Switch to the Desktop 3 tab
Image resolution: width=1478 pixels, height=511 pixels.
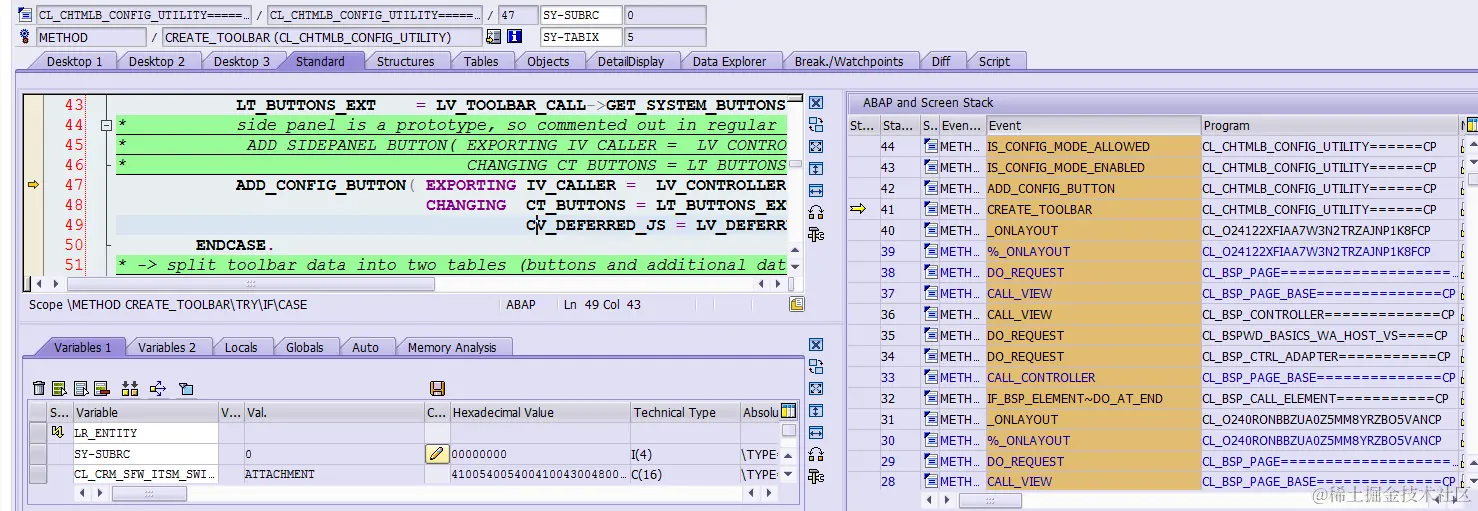[x=241, y=61]
